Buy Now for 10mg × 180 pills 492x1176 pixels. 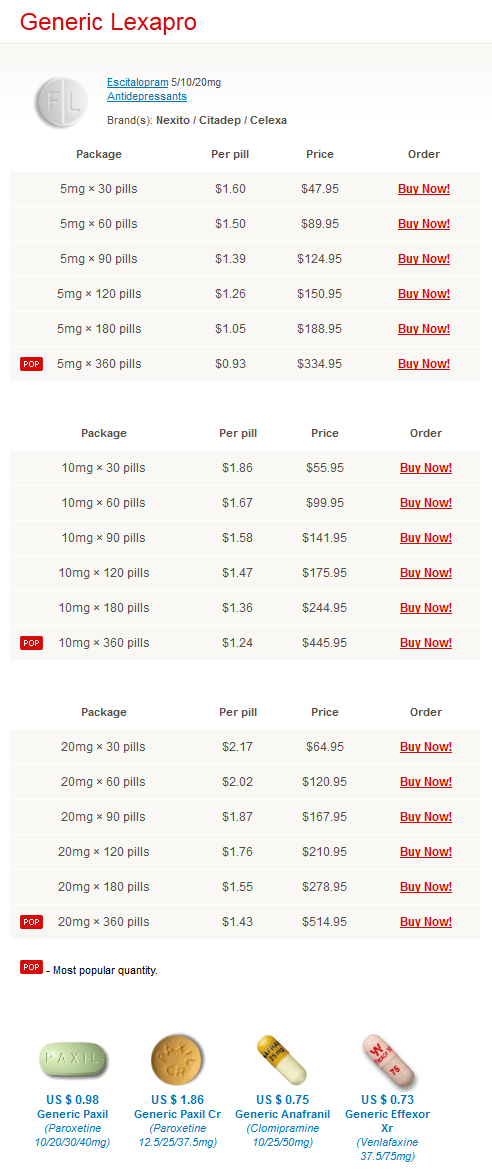click(x=426, y=608)
